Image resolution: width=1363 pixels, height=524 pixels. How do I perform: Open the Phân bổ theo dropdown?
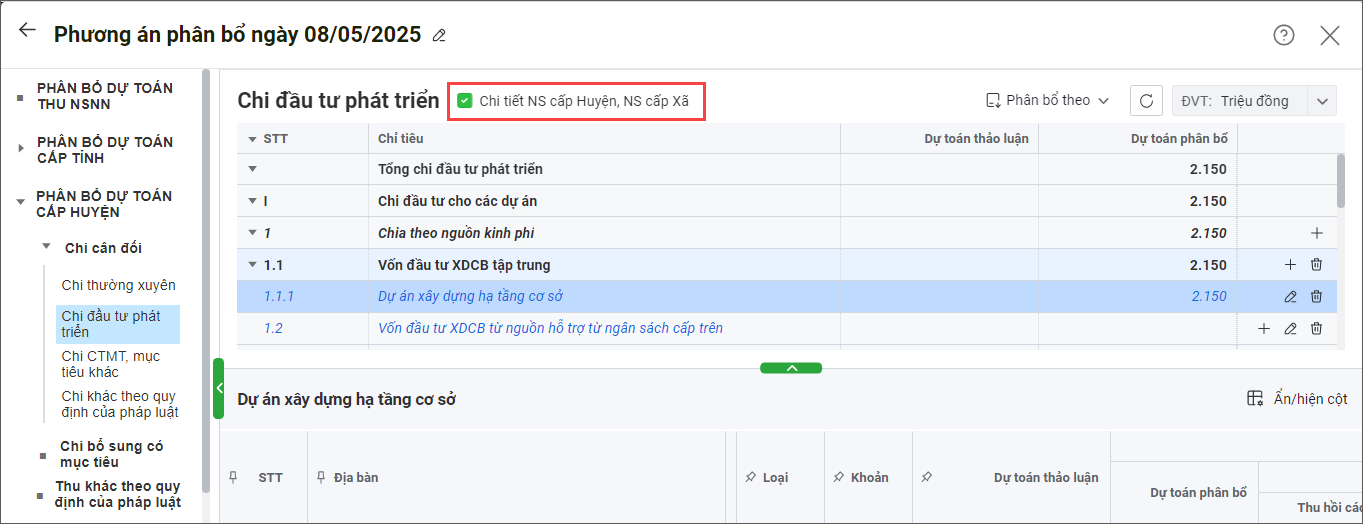[x=1048, y=101]
